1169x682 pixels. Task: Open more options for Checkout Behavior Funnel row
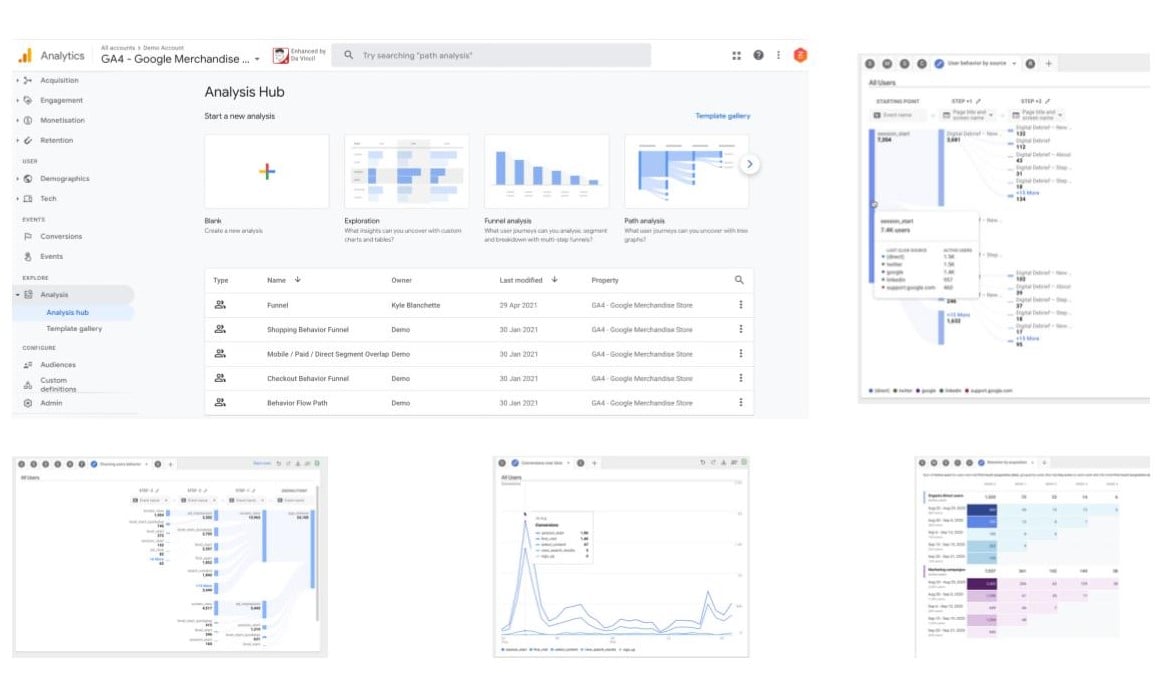click(x=740, y=379)
